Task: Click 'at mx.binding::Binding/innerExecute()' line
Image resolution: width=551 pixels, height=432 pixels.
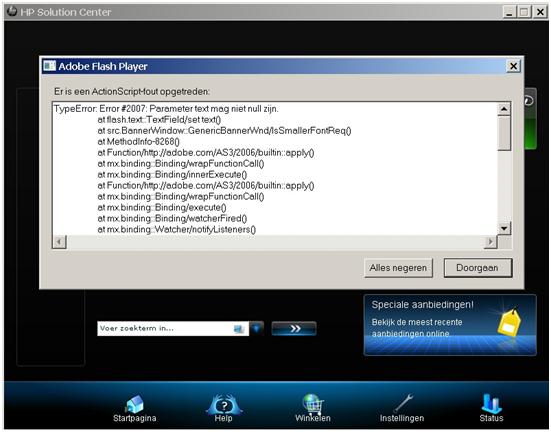Action: point(172,174)
